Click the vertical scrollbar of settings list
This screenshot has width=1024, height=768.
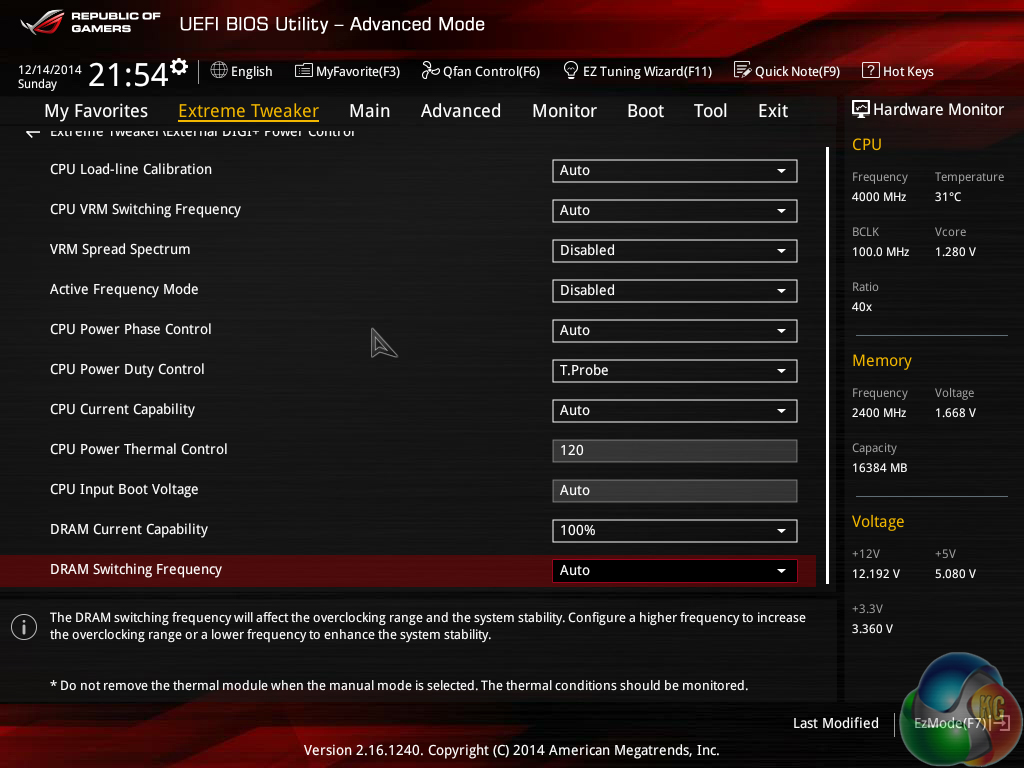click(827, 366)
